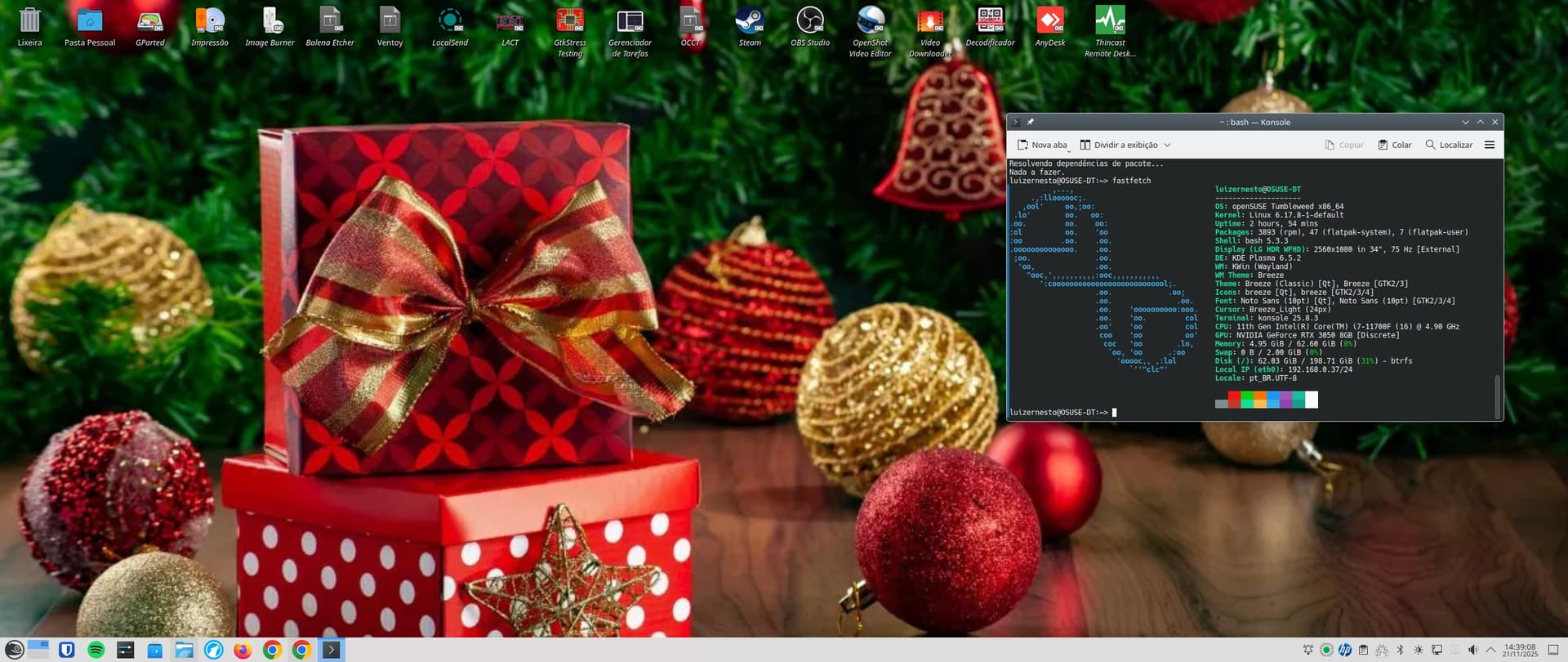The image size is (1568, 662).
Task: Toggle the show desktop button in panel
Action: pos(1553,650)
